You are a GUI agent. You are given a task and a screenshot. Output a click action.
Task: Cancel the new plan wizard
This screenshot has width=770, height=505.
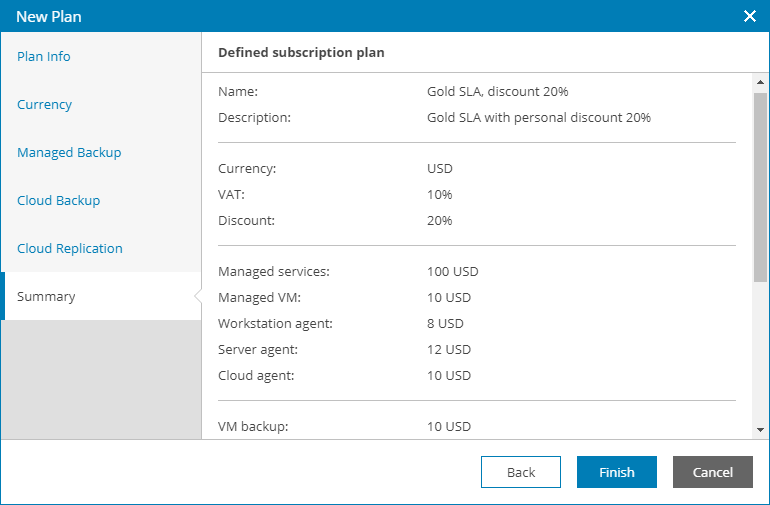coord(713,472)
